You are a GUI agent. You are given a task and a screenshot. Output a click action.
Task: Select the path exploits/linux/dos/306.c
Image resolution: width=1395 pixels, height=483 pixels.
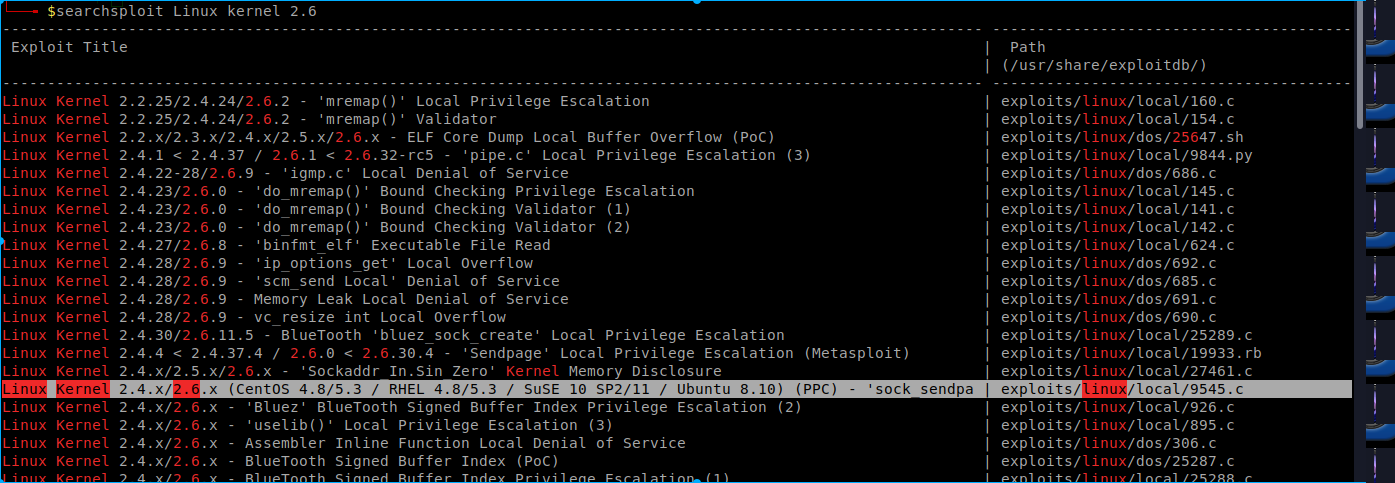pos(1109,443)
